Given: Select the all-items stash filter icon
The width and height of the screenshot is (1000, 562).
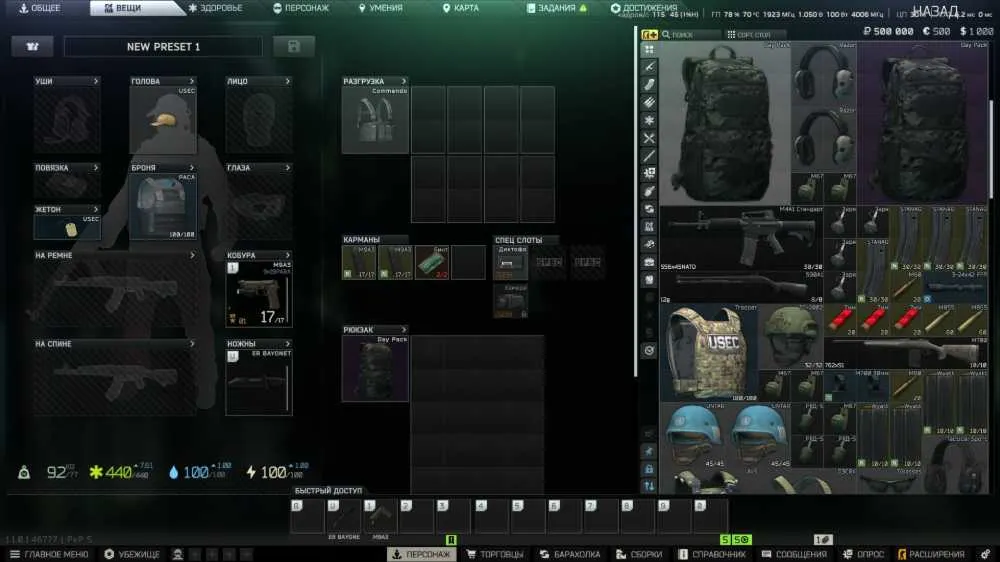Looking at the screenshot, I should tap(649, 49).
